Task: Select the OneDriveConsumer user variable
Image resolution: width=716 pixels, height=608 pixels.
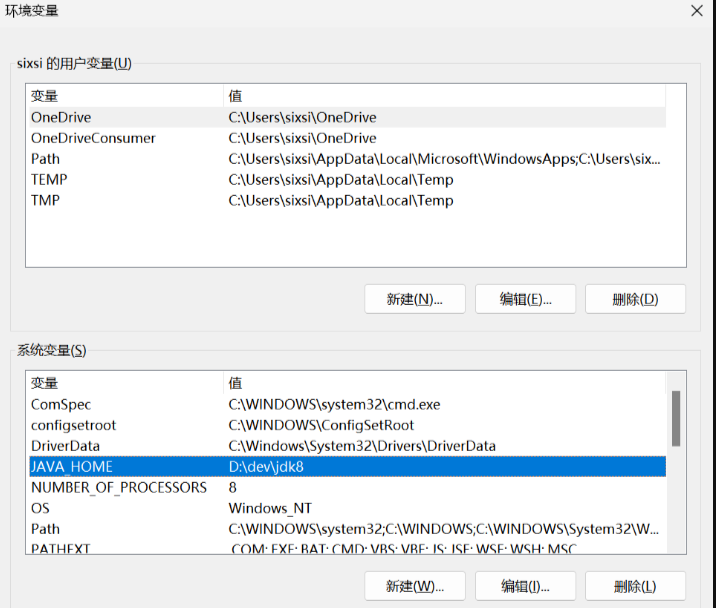Action: click(93, 138)
